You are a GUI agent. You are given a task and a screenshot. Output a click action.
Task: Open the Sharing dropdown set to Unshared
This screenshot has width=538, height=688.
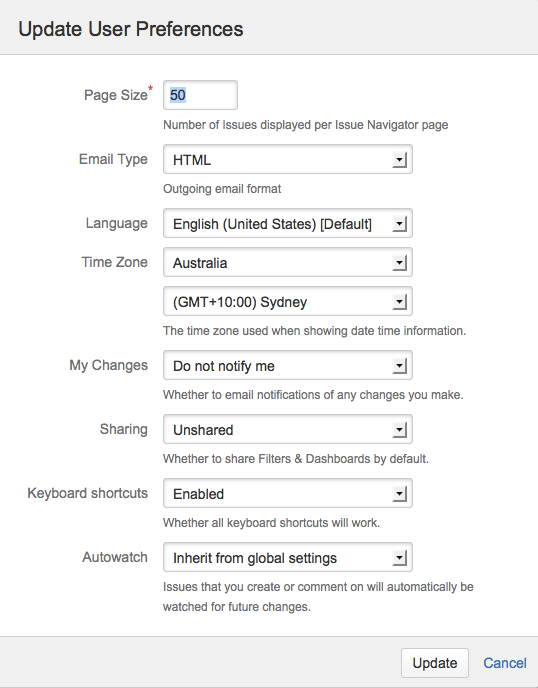[287, 429]
